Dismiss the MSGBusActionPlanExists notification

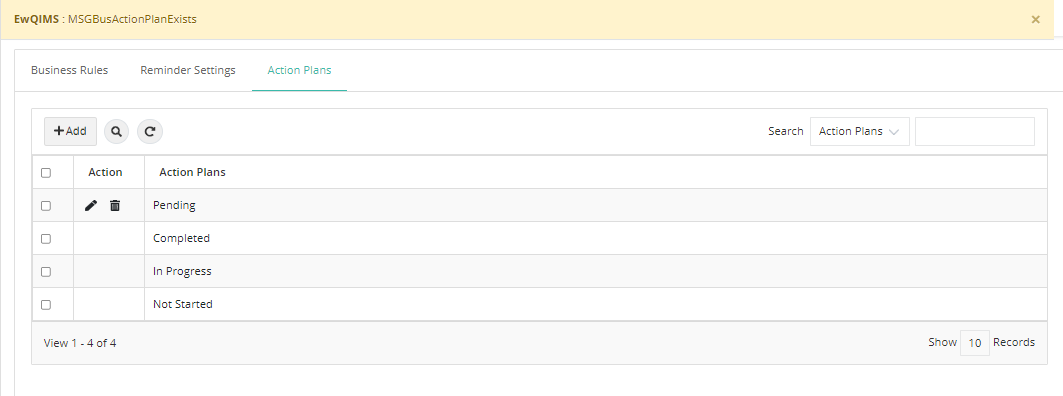(x=1035, y=20)
